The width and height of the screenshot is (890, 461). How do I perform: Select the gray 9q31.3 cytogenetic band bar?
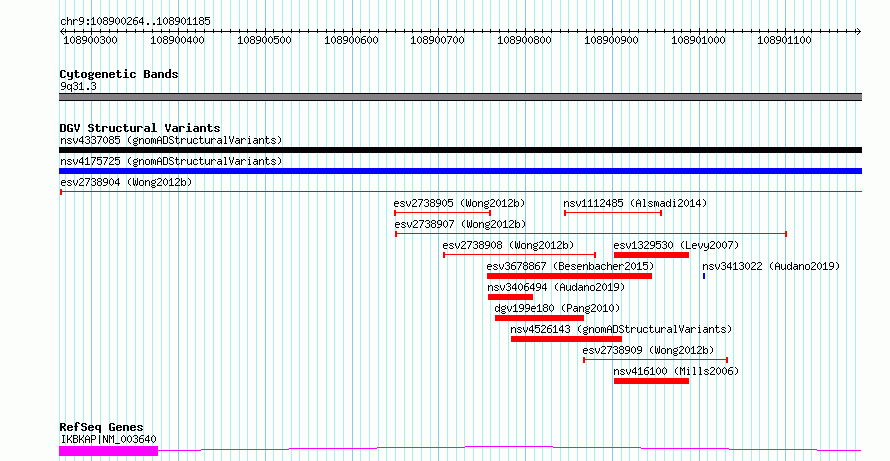[460, 97]
